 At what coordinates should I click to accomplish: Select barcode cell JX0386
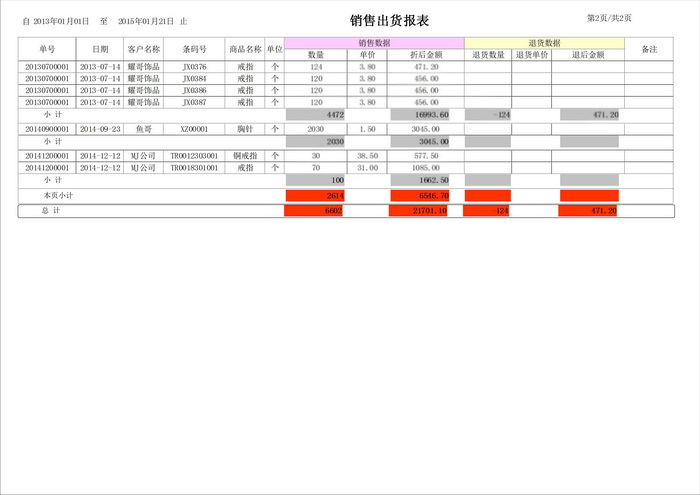(x=194, y=91)
